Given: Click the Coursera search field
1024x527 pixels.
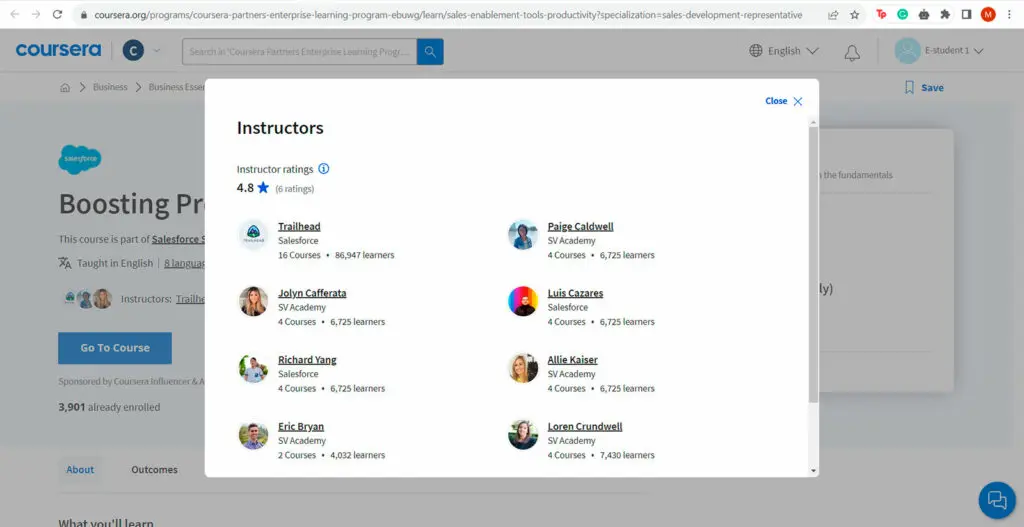Looking at the screenshot, I should point(300,52).
